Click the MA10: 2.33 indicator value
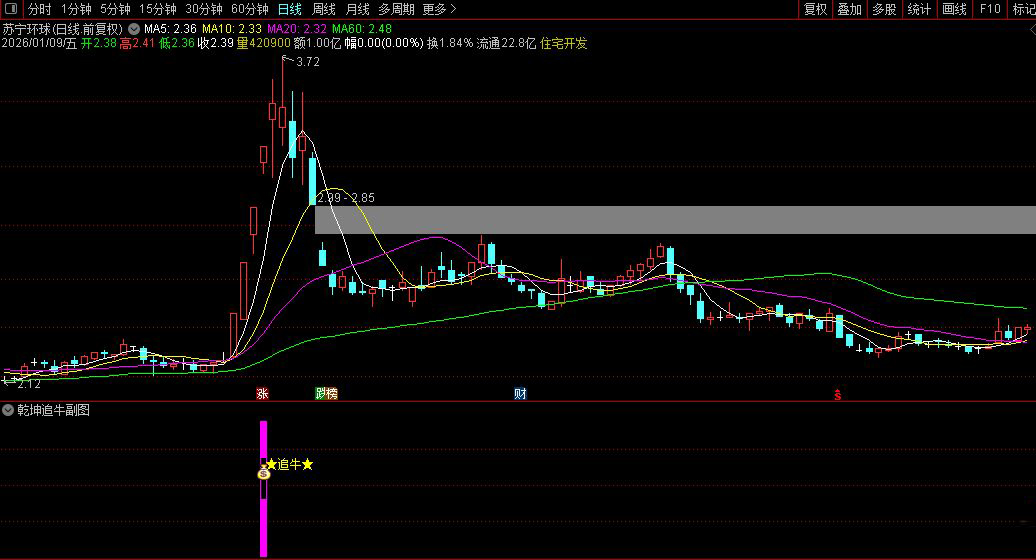 point(232,29)
